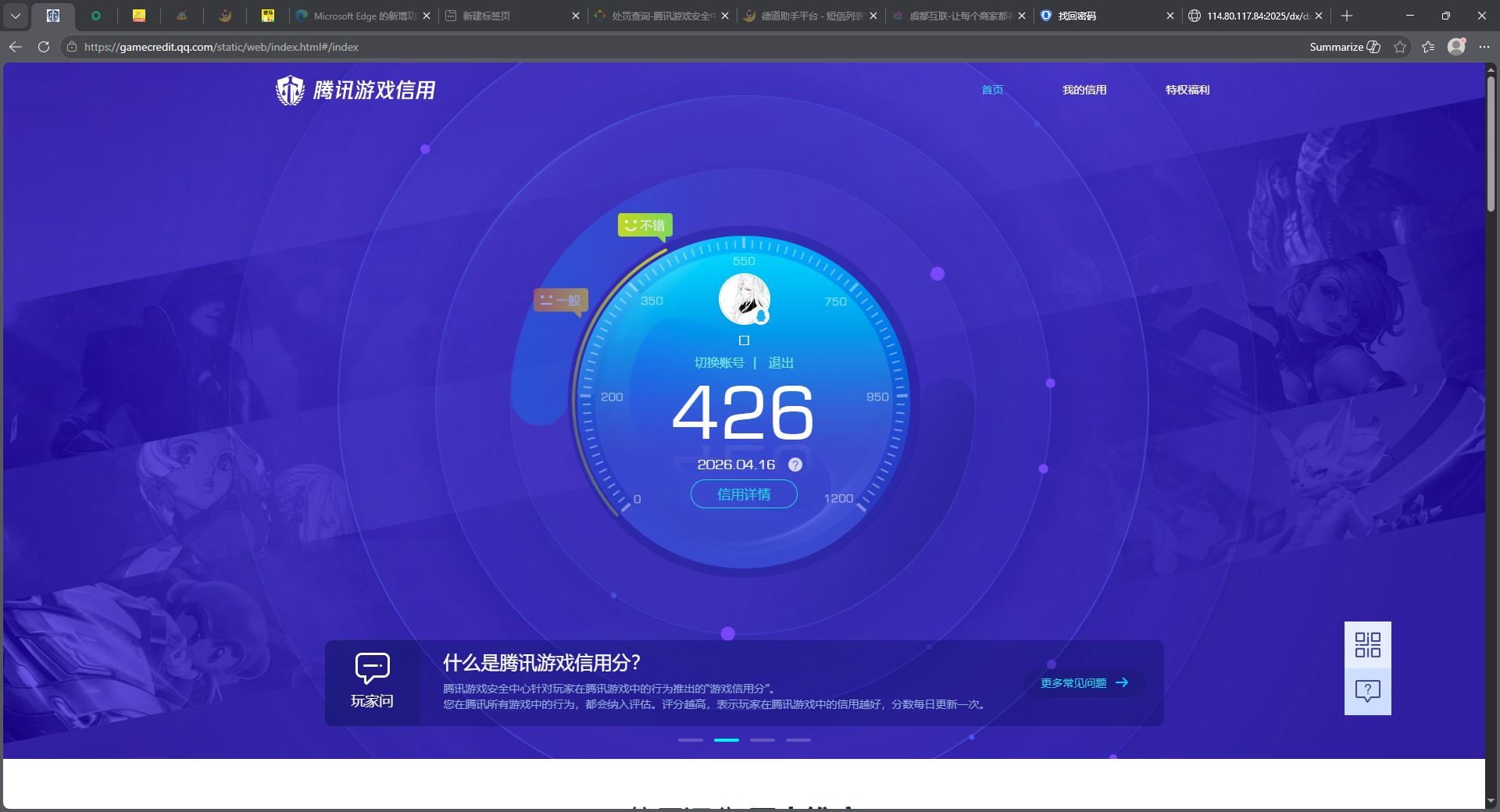This screenshot has height=812, width=1500.
Task: Open the feedback question-bubble icon at bottom right
Action: pyautogui.click(x=1366, y=690)
